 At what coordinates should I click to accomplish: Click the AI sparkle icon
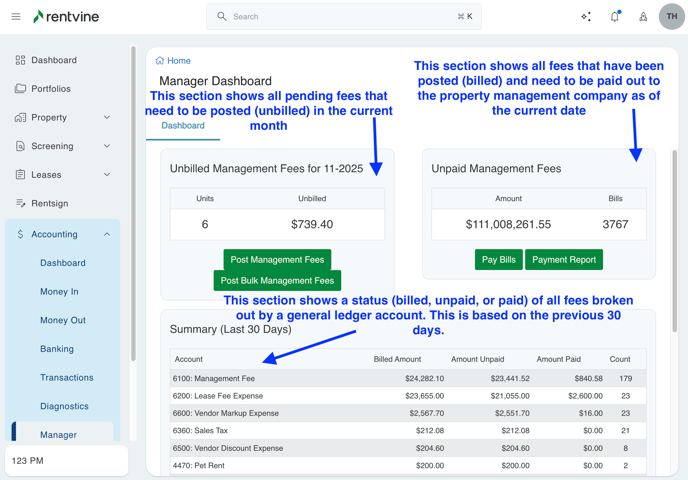[x=586, y=17]
